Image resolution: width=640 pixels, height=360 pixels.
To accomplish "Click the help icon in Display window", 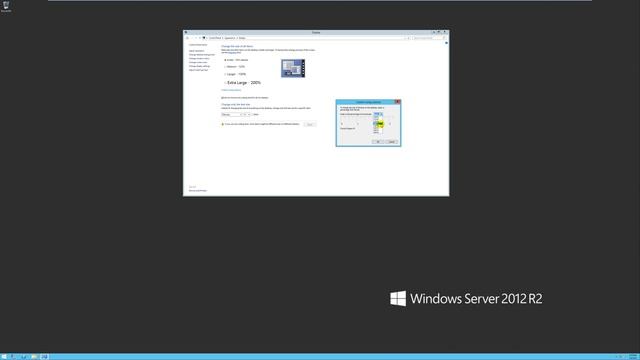I will pos(446,43).
